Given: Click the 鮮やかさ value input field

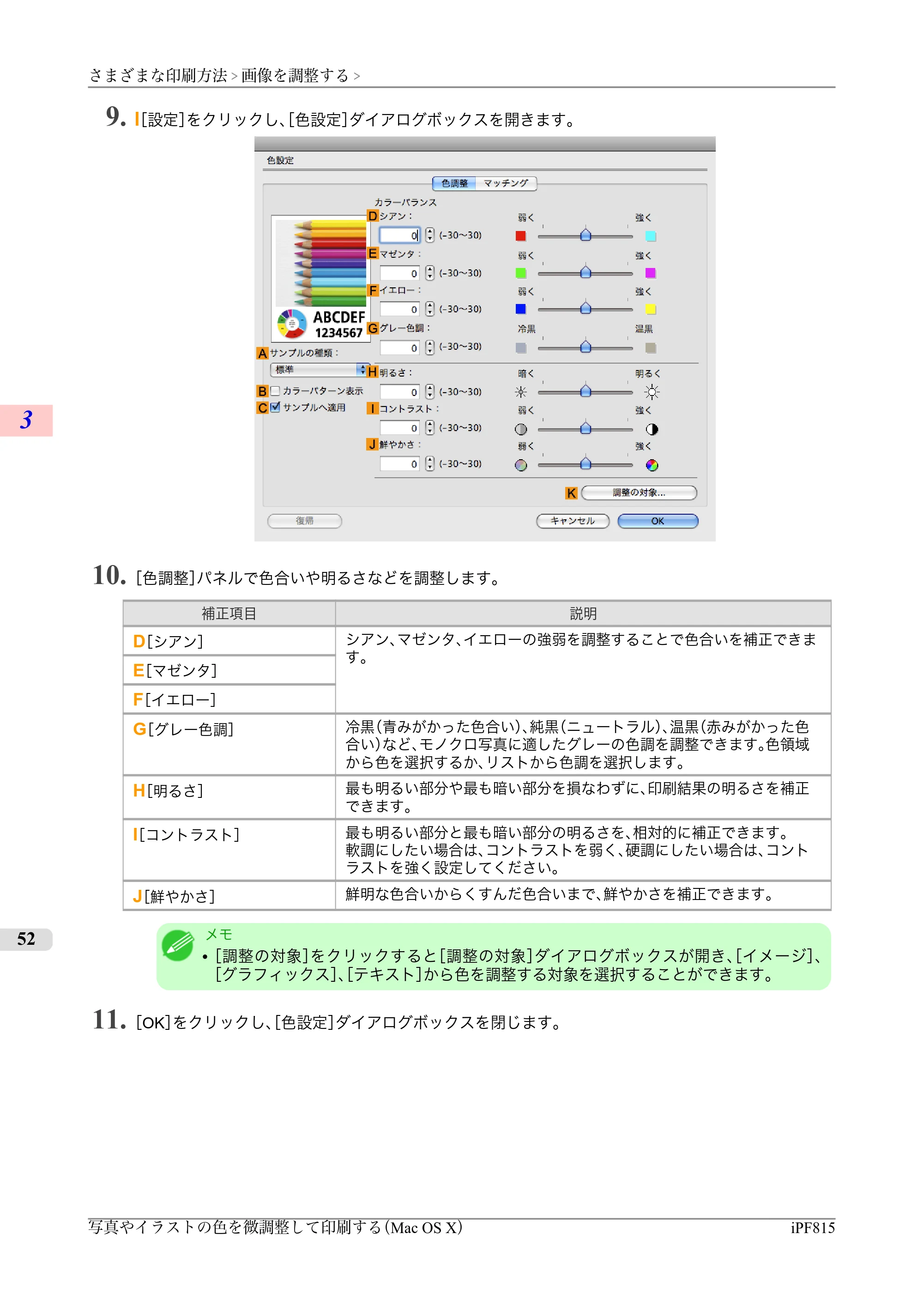Looking at the screenshot, I should pyautogui.click(x=399, y=464).
